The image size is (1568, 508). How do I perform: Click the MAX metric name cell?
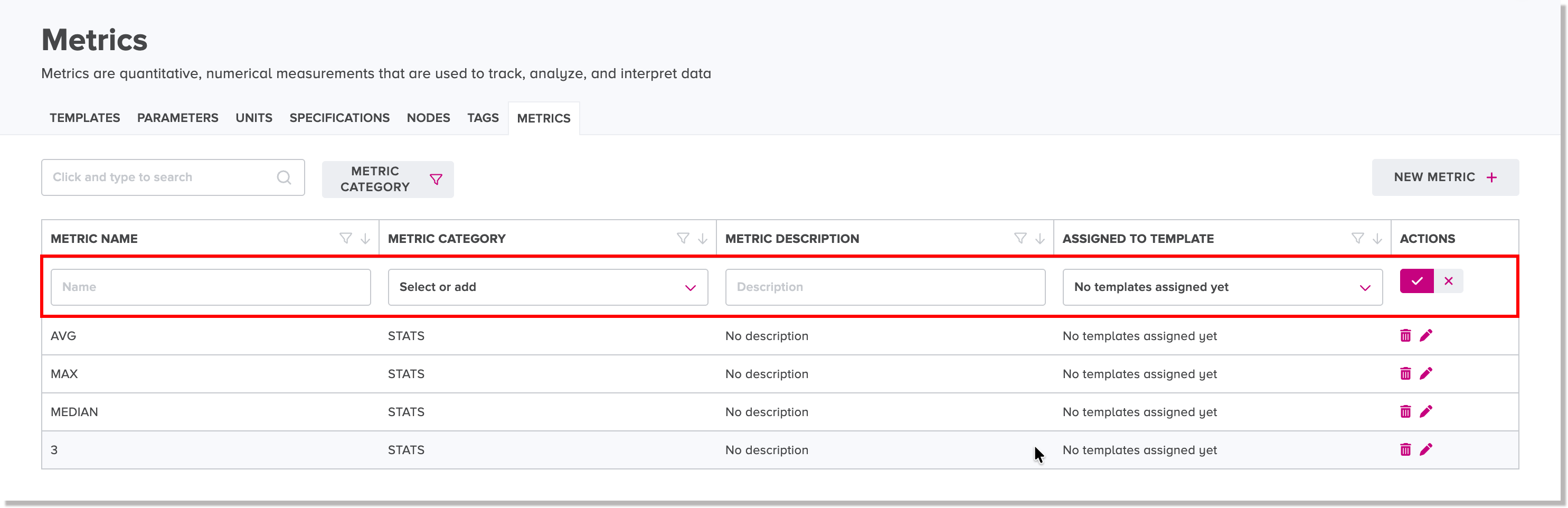point(64,373)
